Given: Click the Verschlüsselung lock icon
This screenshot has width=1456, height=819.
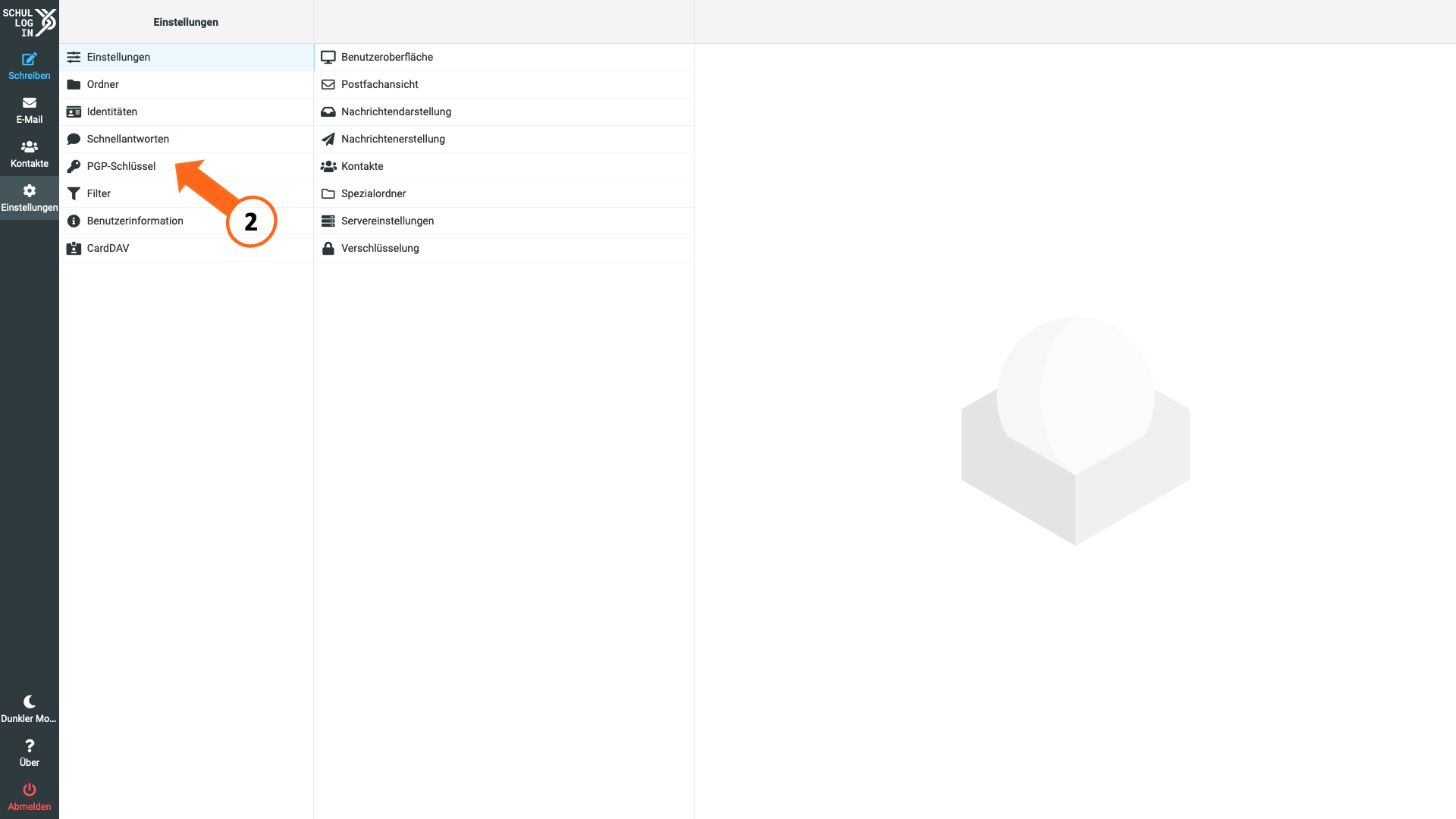Looking at the screenshot, I should coord(328,248).
